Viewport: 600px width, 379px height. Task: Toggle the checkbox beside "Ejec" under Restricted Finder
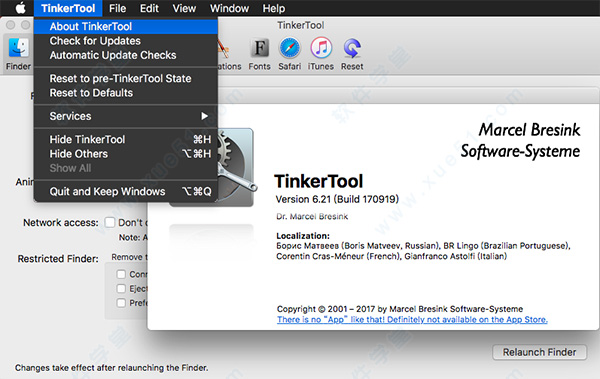tap(121, 288)
